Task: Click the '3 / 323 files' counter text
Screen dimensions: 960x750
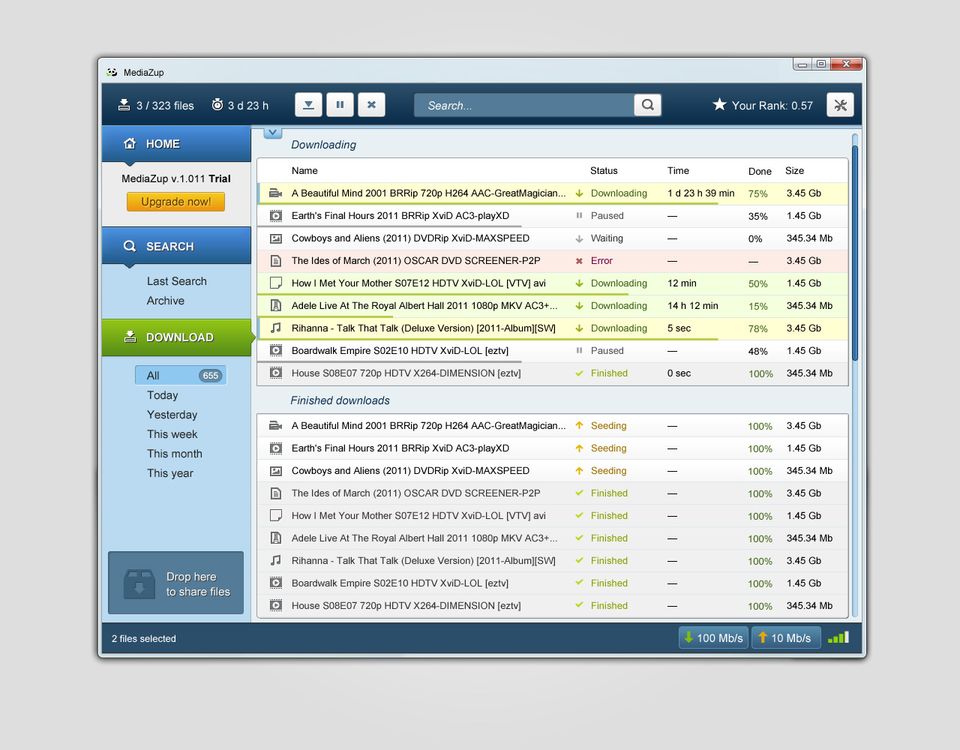Action: pos(165,105)
